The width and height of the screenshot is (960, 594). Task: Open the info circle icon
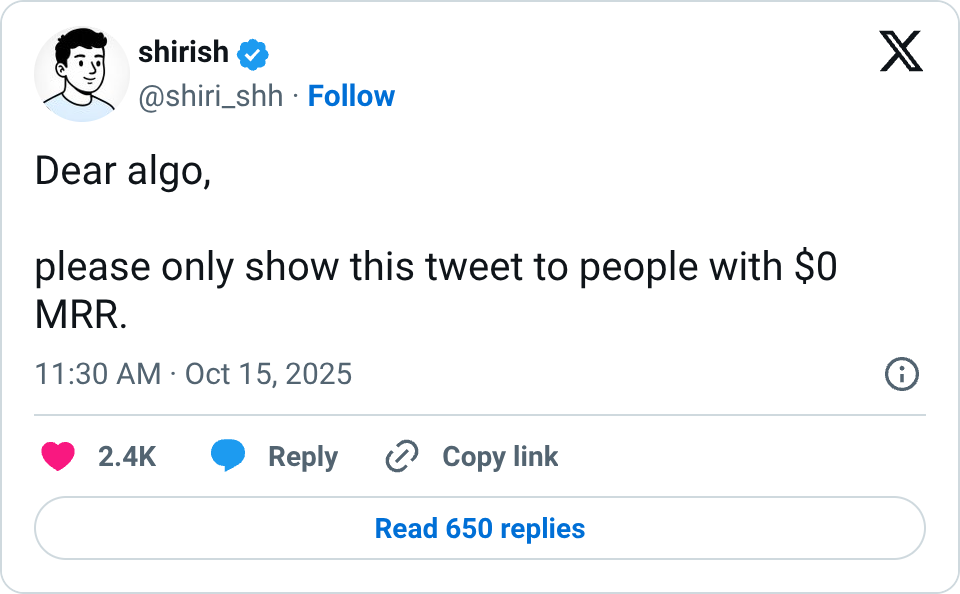coord(902,375)
